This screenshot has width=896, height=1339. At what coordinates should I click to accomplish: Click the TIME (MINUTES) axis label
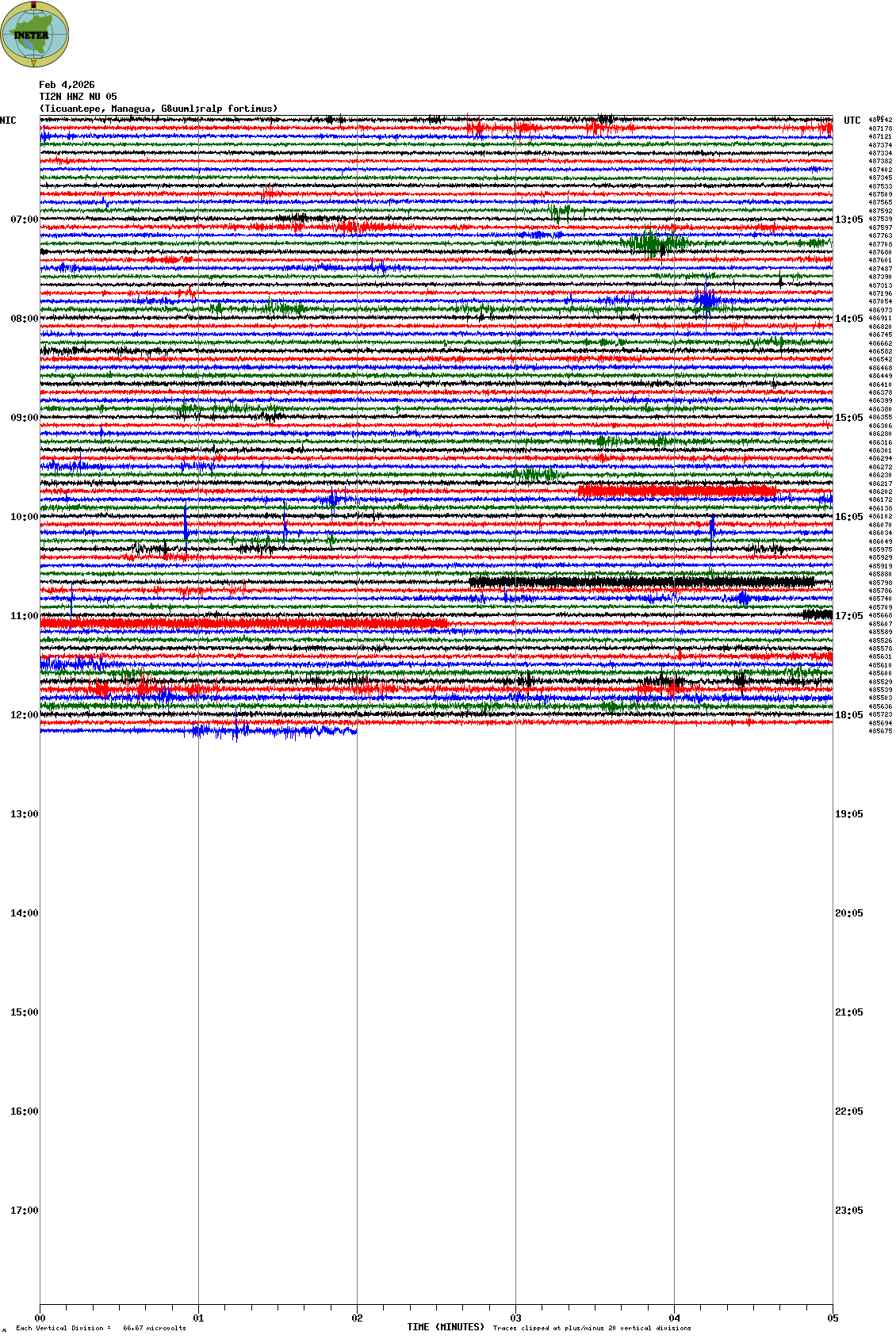446,1327
